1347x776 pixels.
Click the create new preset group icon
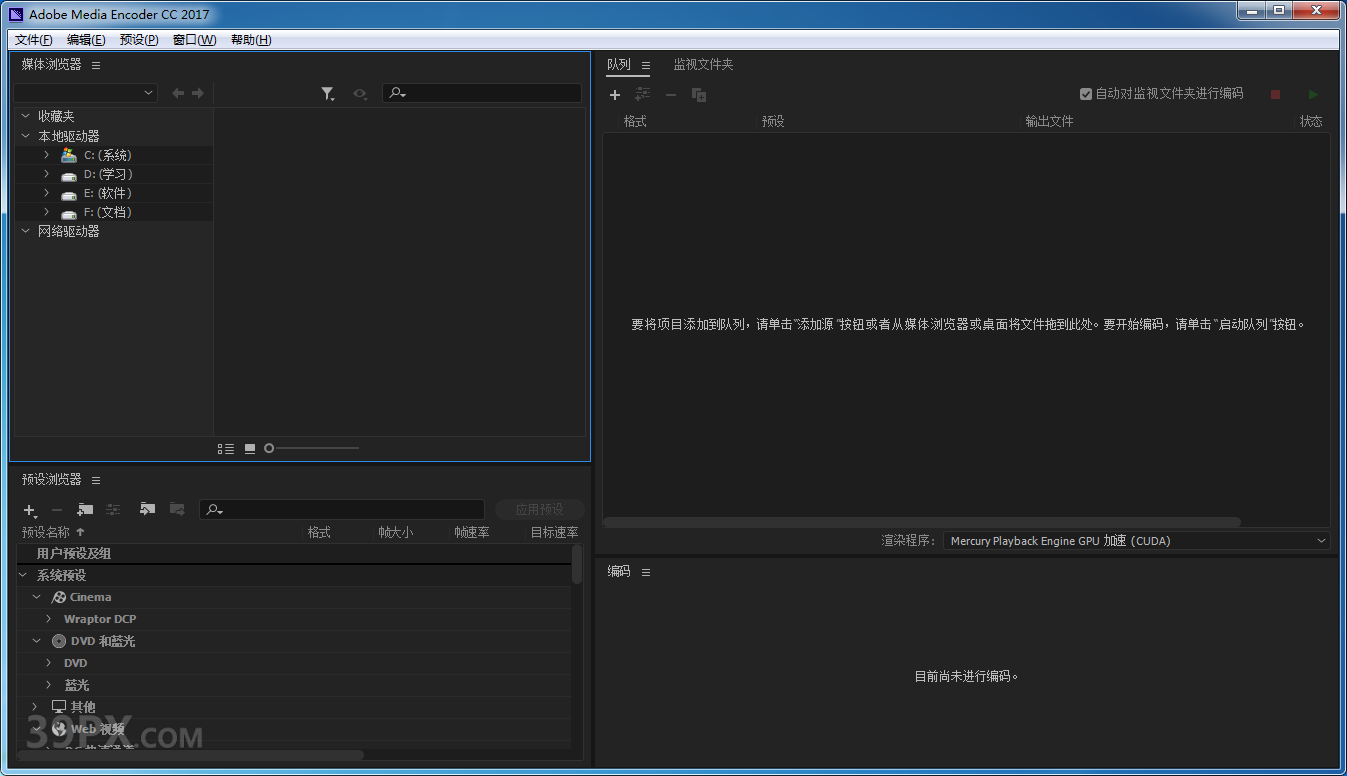tap(85, 510)
